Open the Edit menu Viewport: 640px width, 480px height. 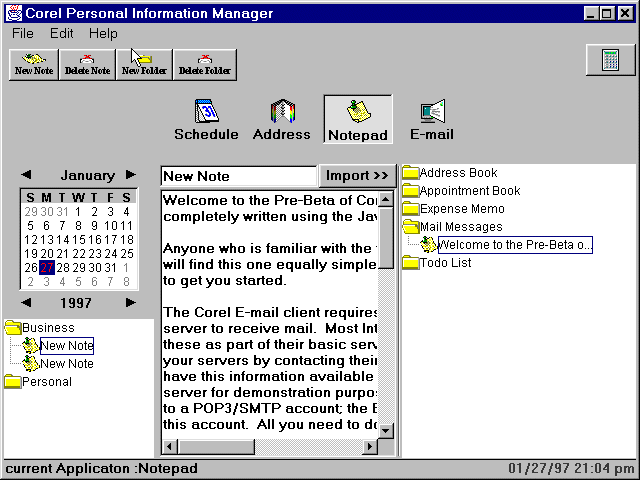coord(61,33)
